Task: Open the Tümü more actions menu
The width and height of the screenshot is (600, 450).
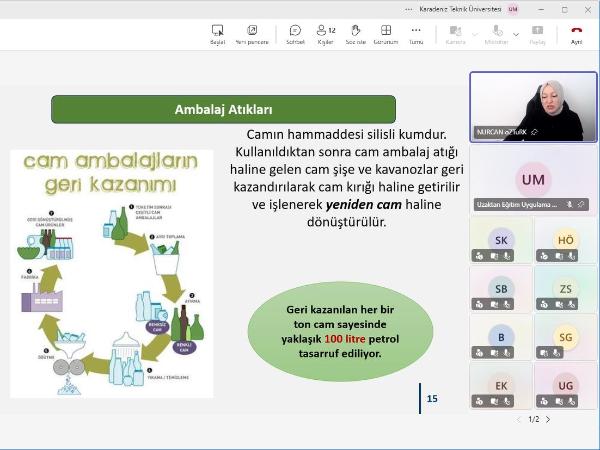Action: point(415,35)
